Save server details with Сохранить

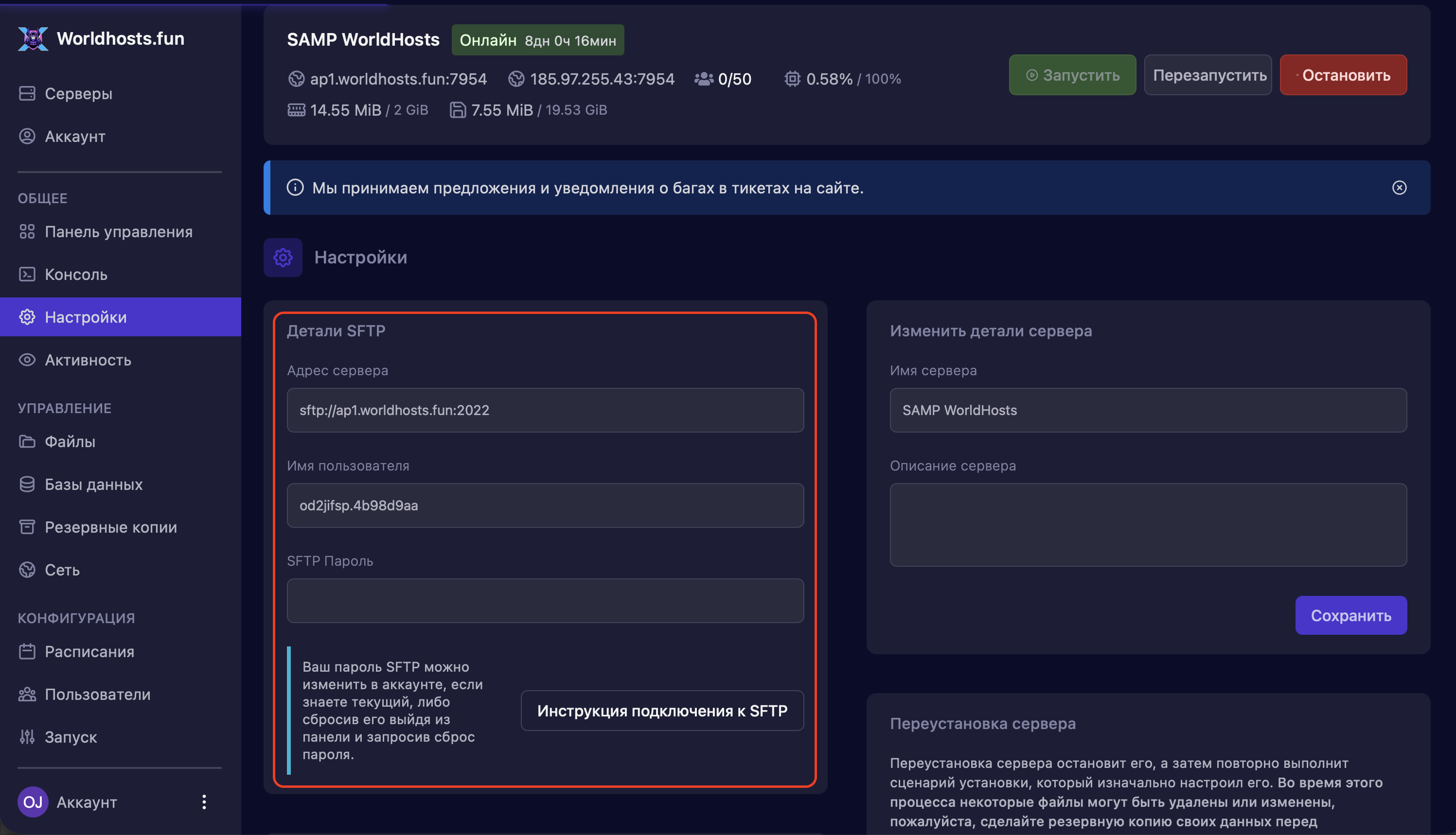click(x=1350, y=615)
